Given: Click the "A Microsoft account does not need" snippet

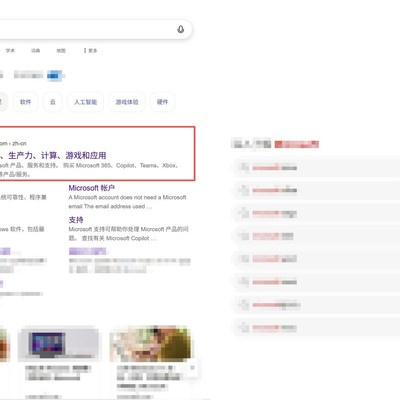Looking at the screenshot, I should click(x=127, y=202).
